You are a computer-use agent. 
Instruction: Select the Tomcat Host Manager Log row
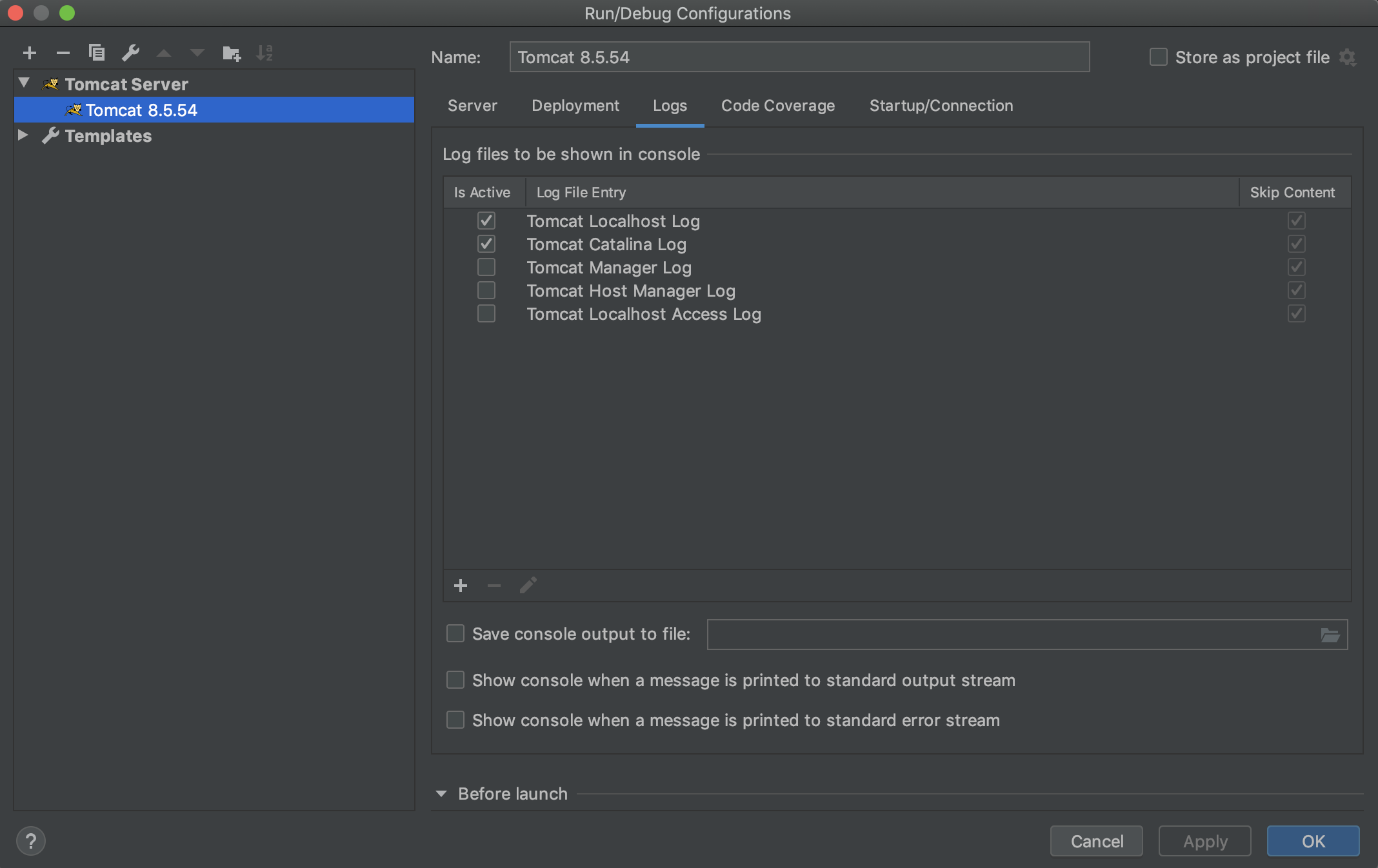pos(897,291)
